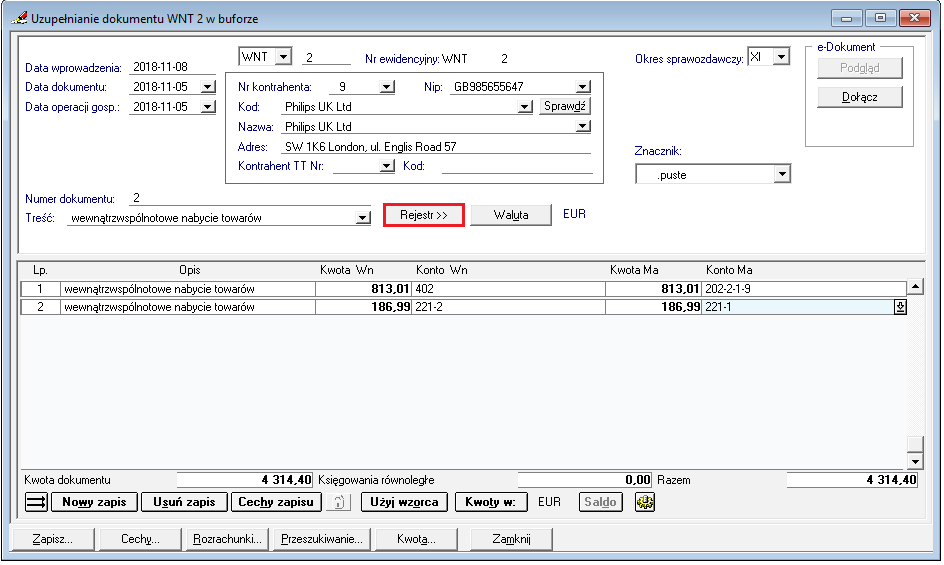Select Konto Wn cell 221-2
This screenshot has width=944, height=565.
[x=509, y=307]
